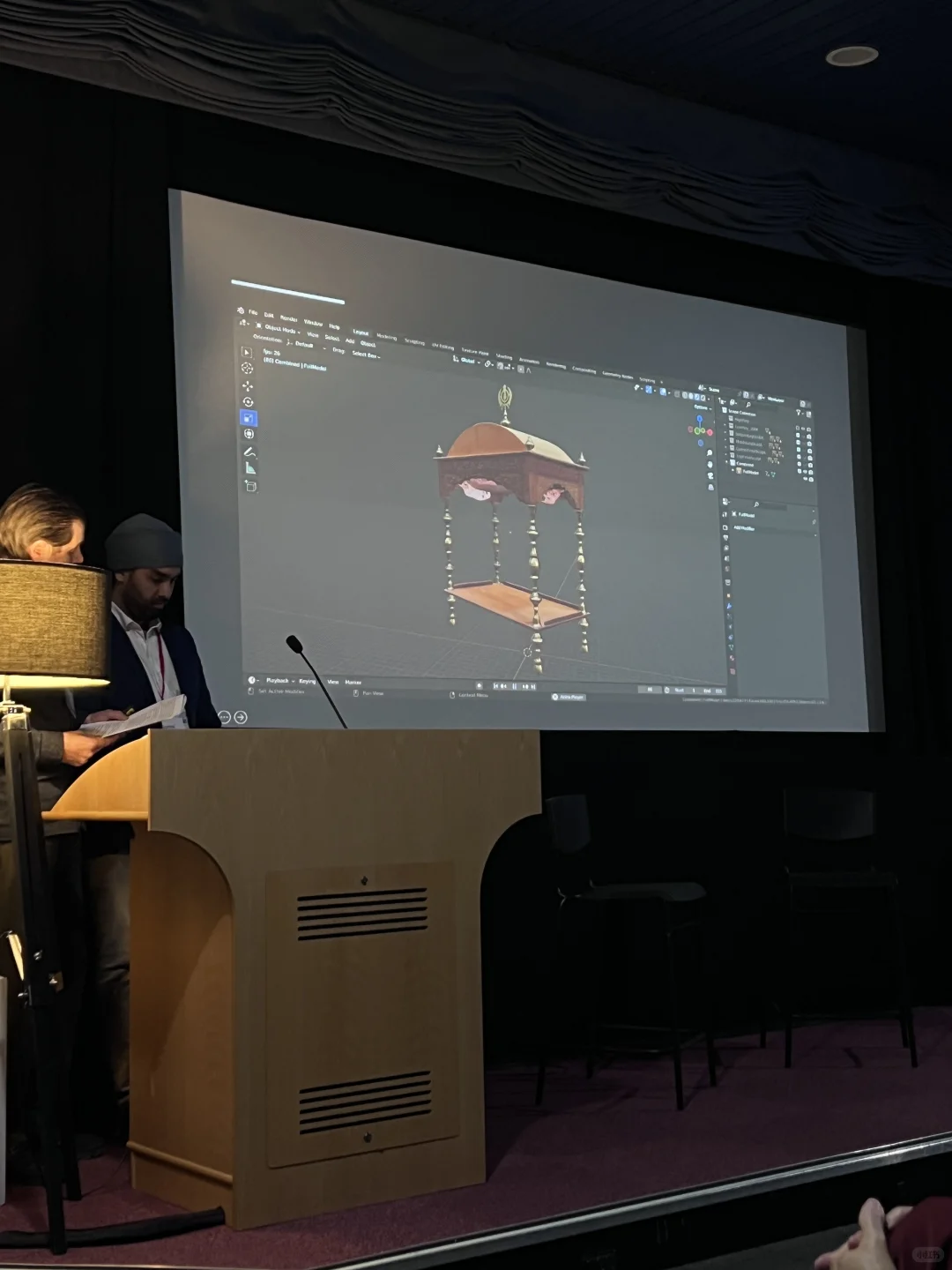Toggle viewport gizmos display
Image resolution: width=952 pixels, height=1270 pixels.
[649, 389]
